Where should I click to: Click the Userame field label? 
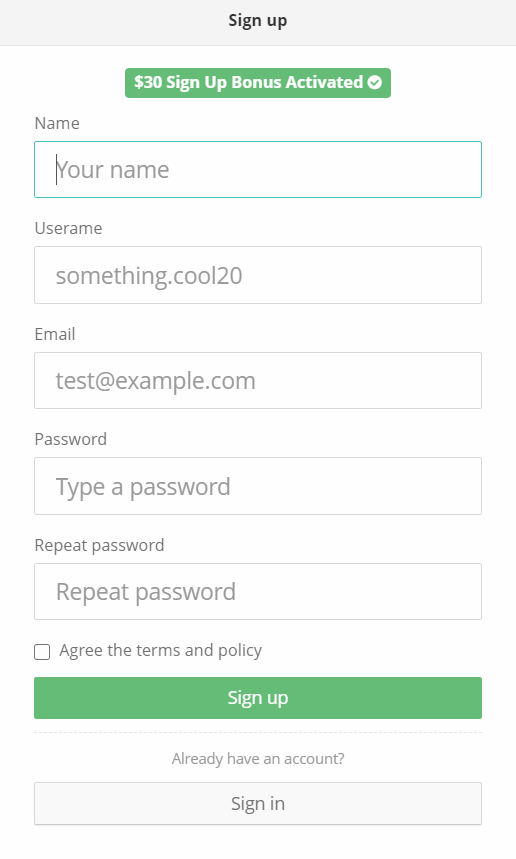coord(68,228)
